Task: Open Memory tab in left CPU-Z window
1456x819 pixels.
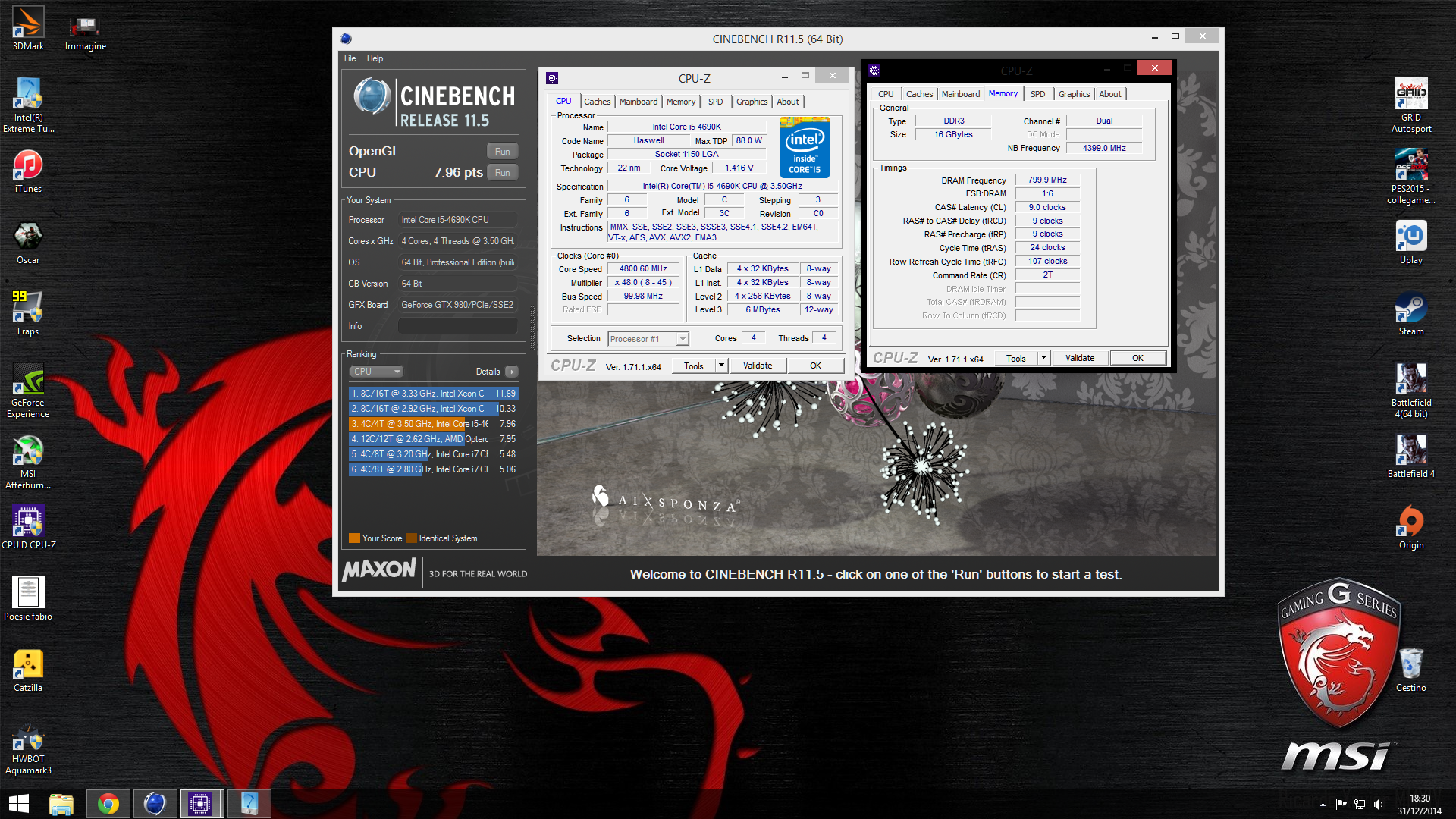Action: (681, 102)
